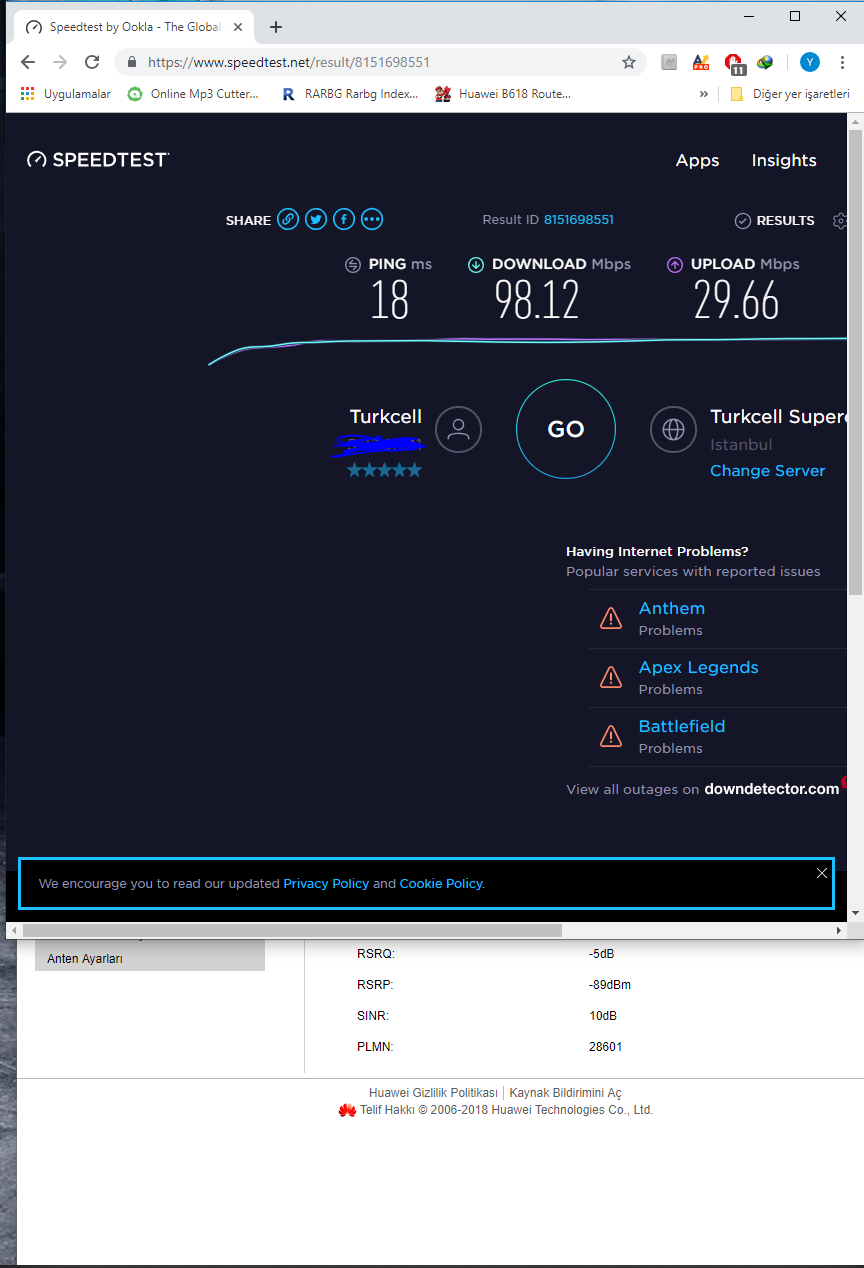Select the RSRP value -89dBm
864x1268 pixels.
[610, 985]
